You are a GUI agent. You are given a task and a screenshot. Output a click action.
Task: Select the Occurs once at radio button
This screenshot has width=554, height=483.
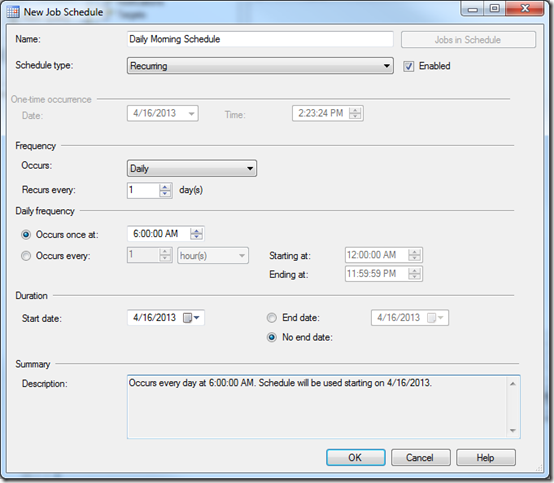coord(26,235)
